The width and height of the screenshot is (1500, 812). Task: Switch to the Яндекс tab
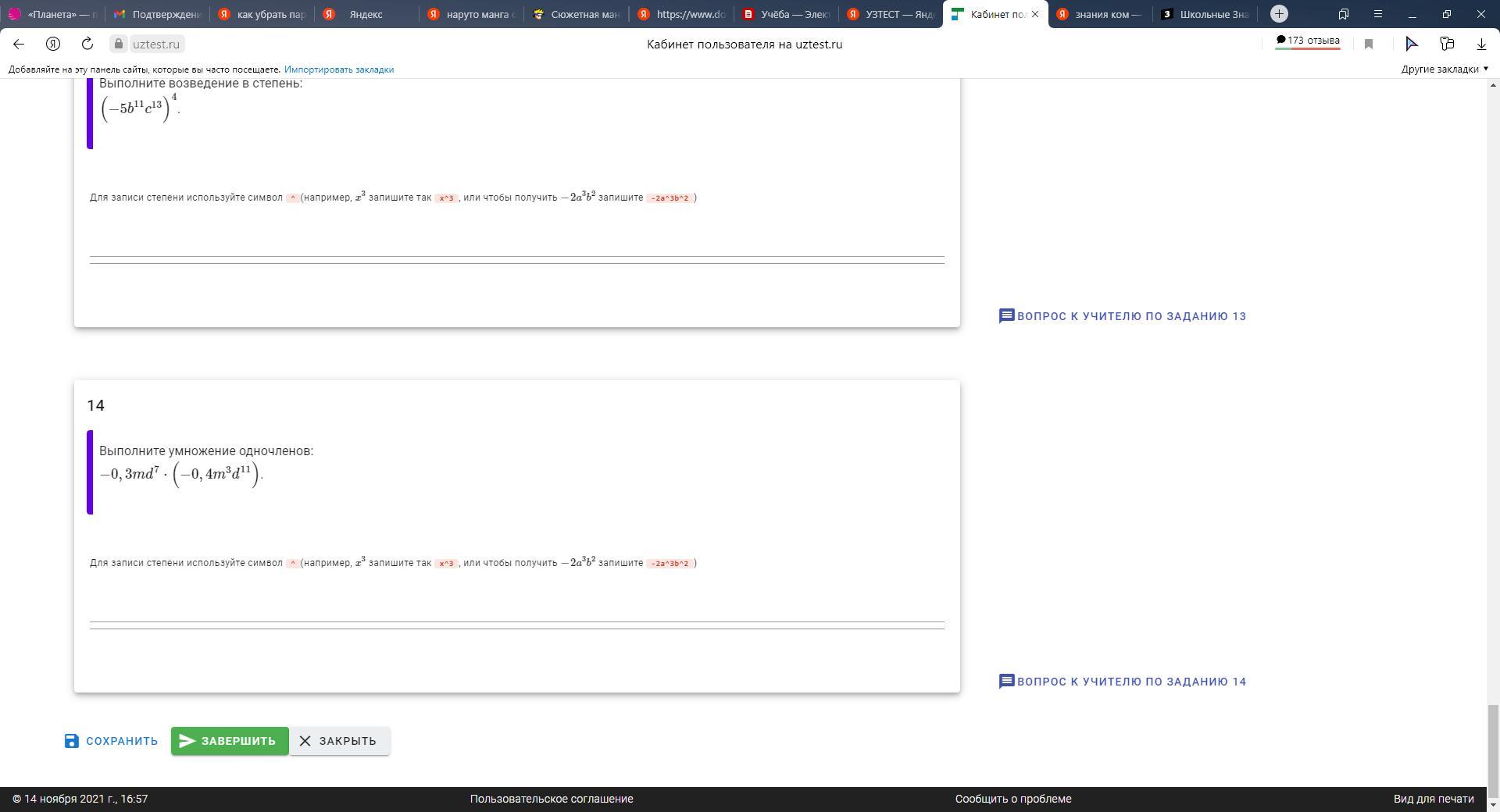[366, 14]
